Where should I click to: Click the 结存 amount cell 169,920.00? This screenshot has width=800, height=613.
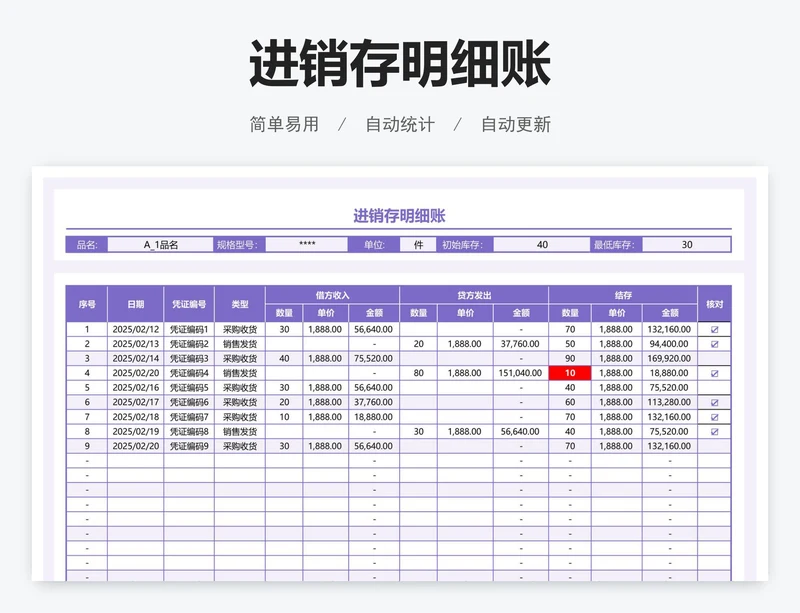click(x=669, y=358)
